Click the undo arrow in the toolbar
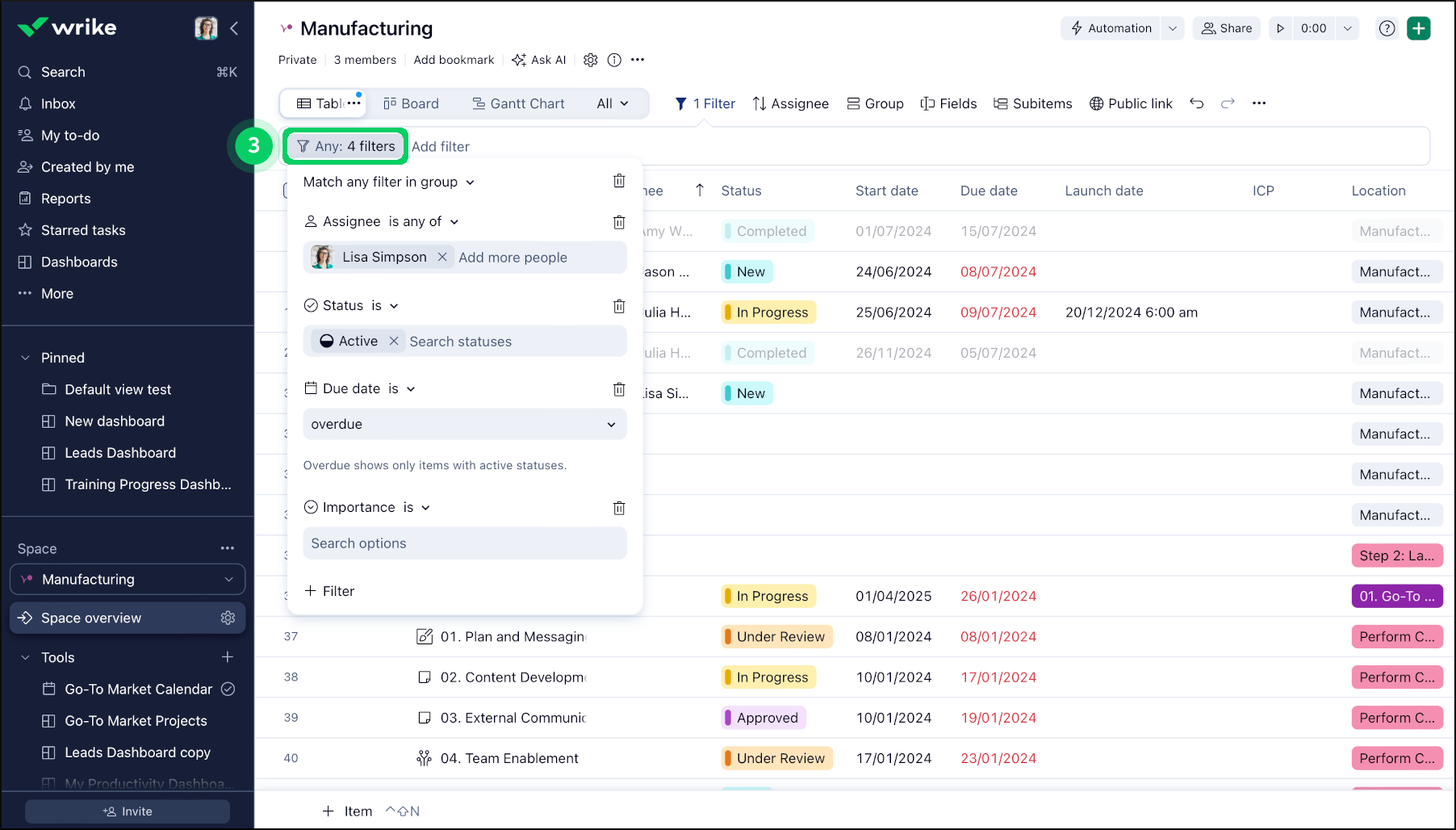The width and height of the screenshot is (1456, 830). click(x=1196, y=103)
